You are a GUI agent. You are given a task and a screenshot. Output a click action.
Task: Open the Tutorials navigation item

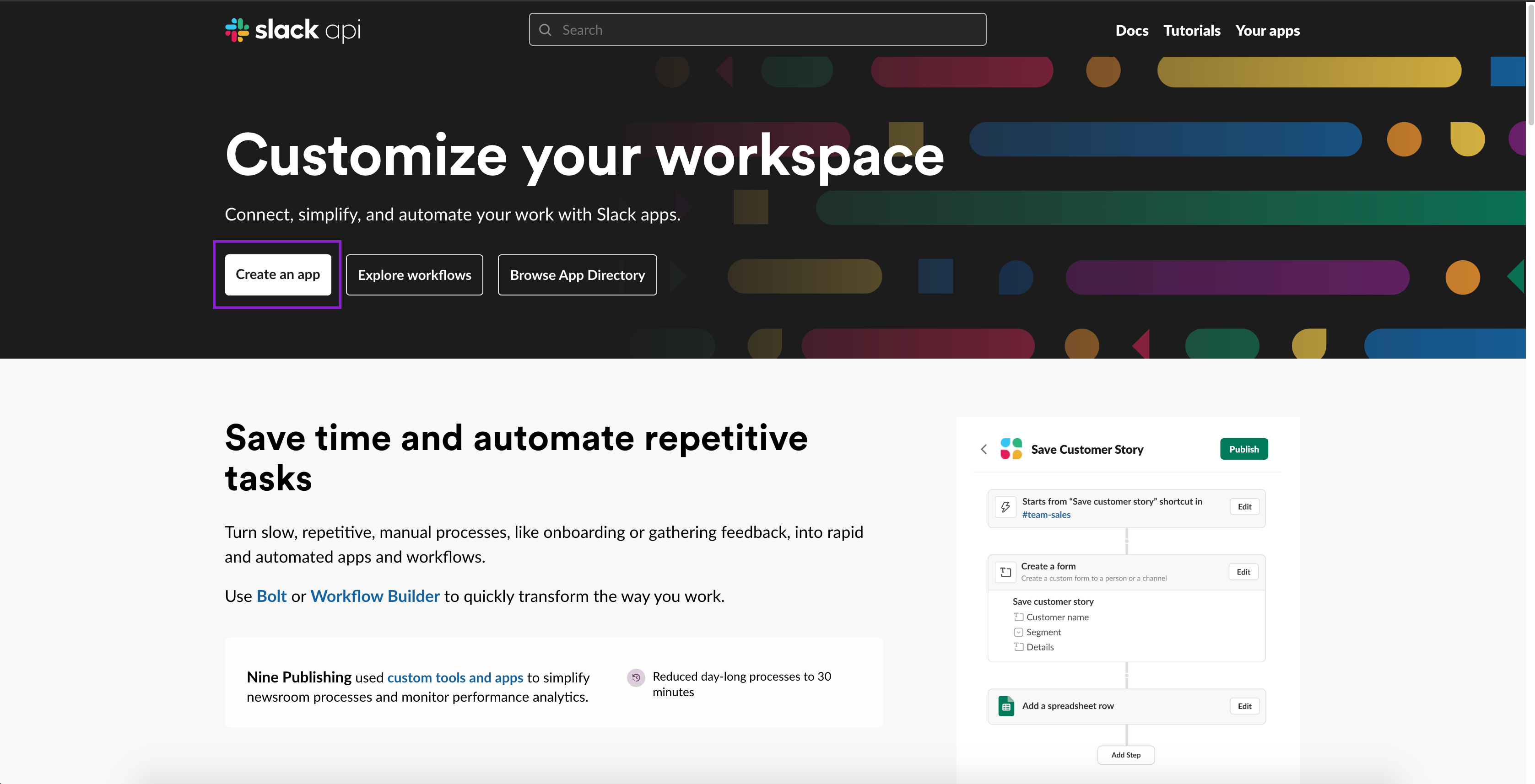[x=1192, y=30]
